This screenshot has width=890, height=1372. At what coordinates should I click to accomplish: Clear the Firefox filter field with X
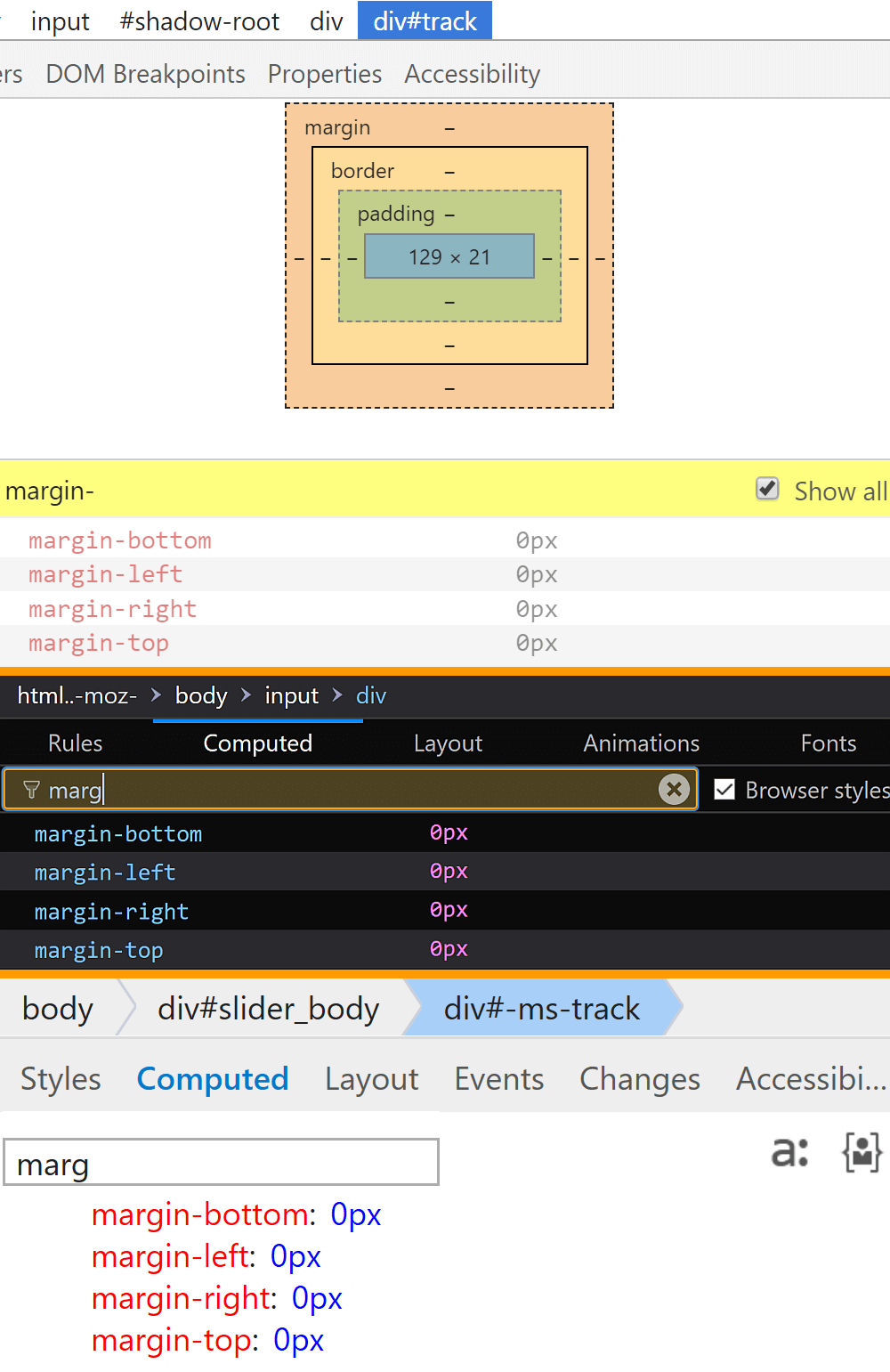[674, 789]
